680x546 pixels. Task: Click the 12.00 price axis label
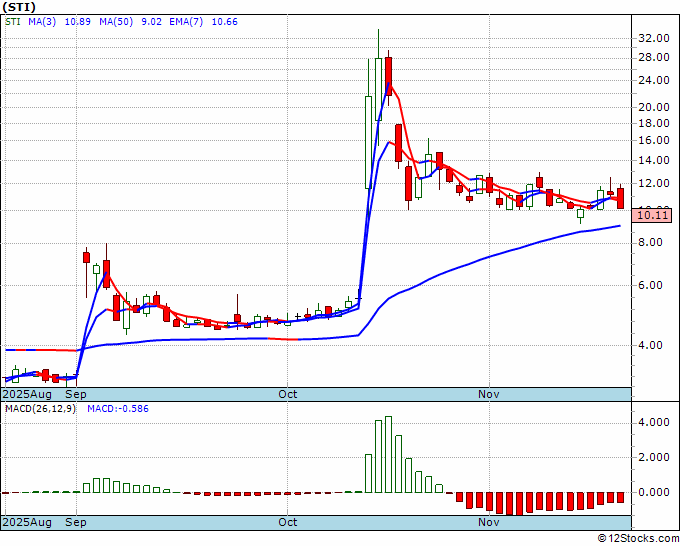tap(654, 183)
